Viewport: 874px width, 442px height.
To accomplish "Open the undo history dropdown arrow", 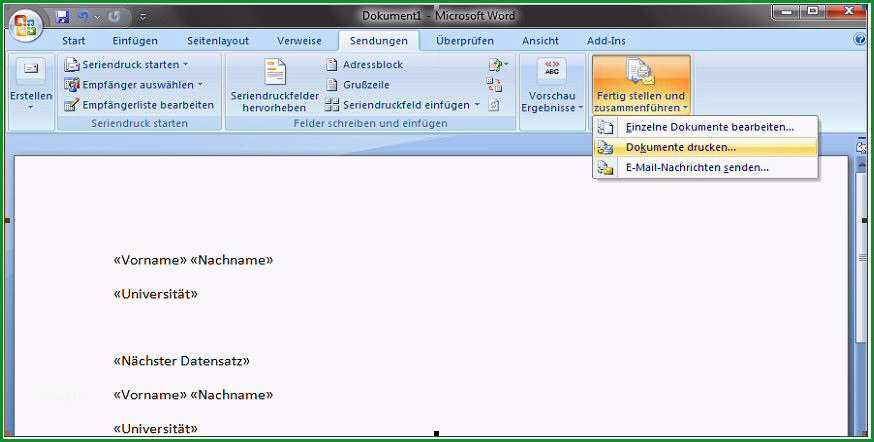I will click(98, 17).
